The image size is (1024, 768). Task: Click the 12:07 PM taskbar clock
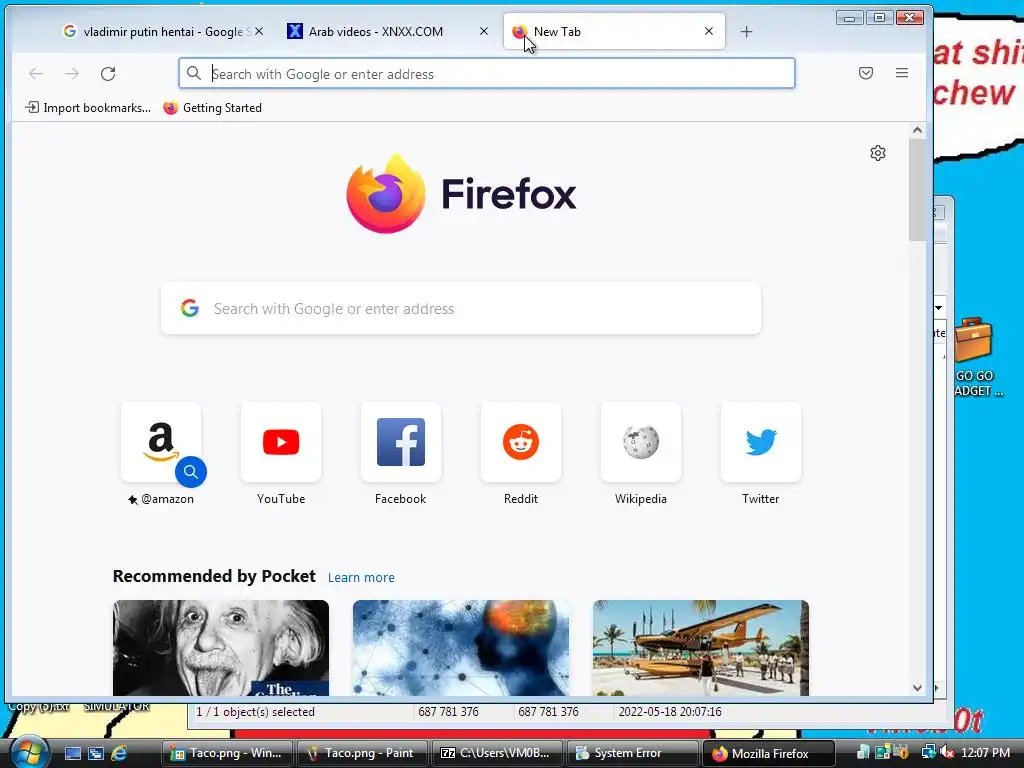(x=985, y=753)
